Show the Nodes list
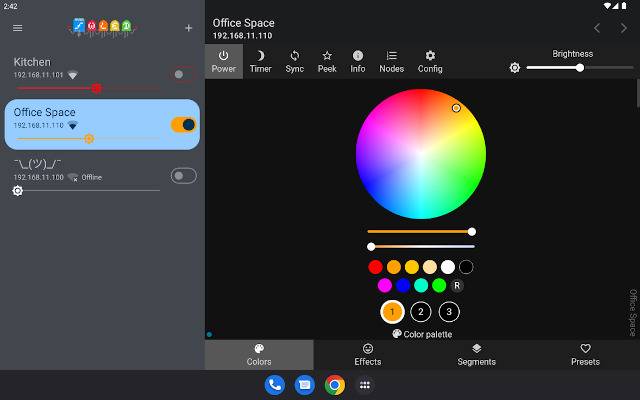The image size is (640, 400). point(391,61)
